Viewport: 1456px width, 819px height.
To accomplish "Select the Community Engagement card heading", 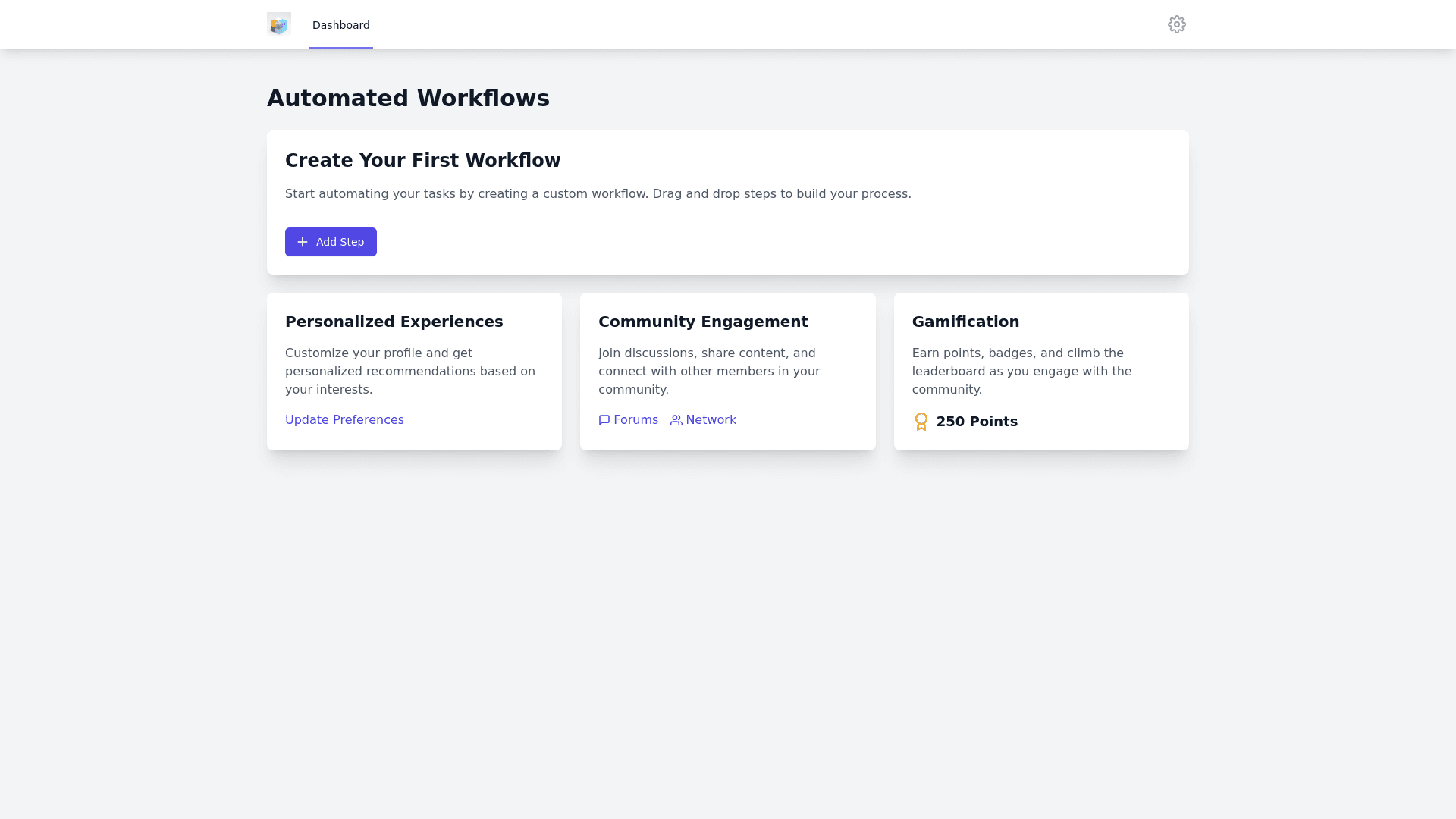I will pyautogui.click(x=703, y=322).
